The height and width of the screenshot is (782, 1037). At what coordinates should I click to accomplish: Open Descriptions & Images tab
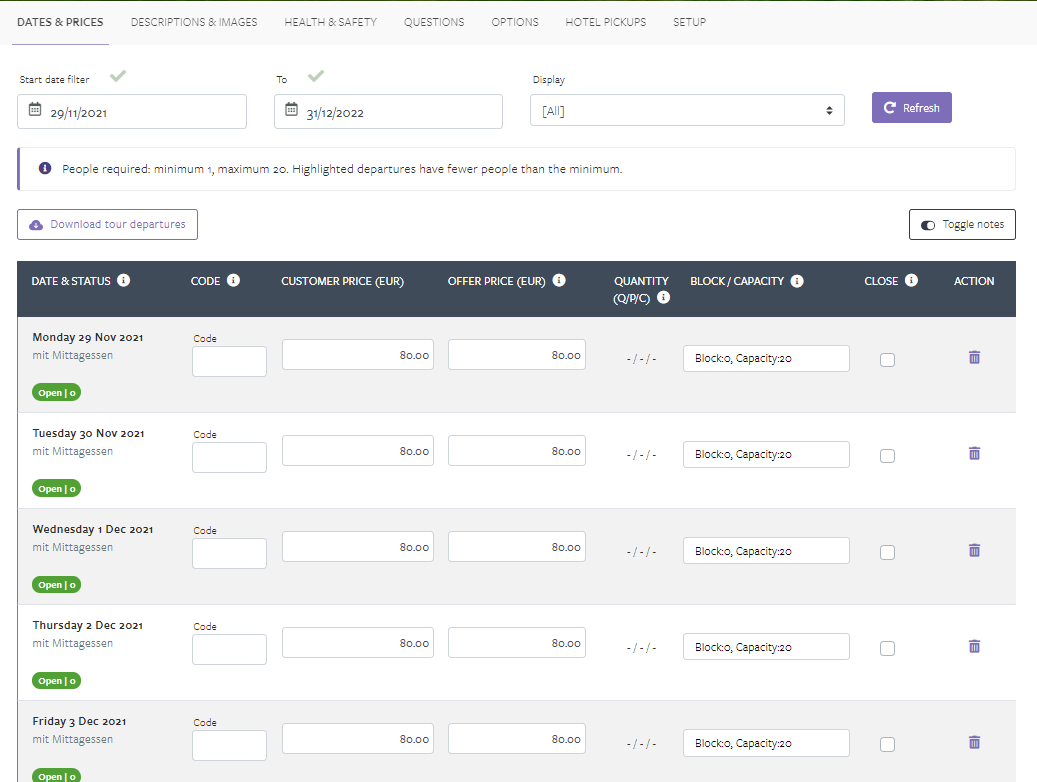194,22
